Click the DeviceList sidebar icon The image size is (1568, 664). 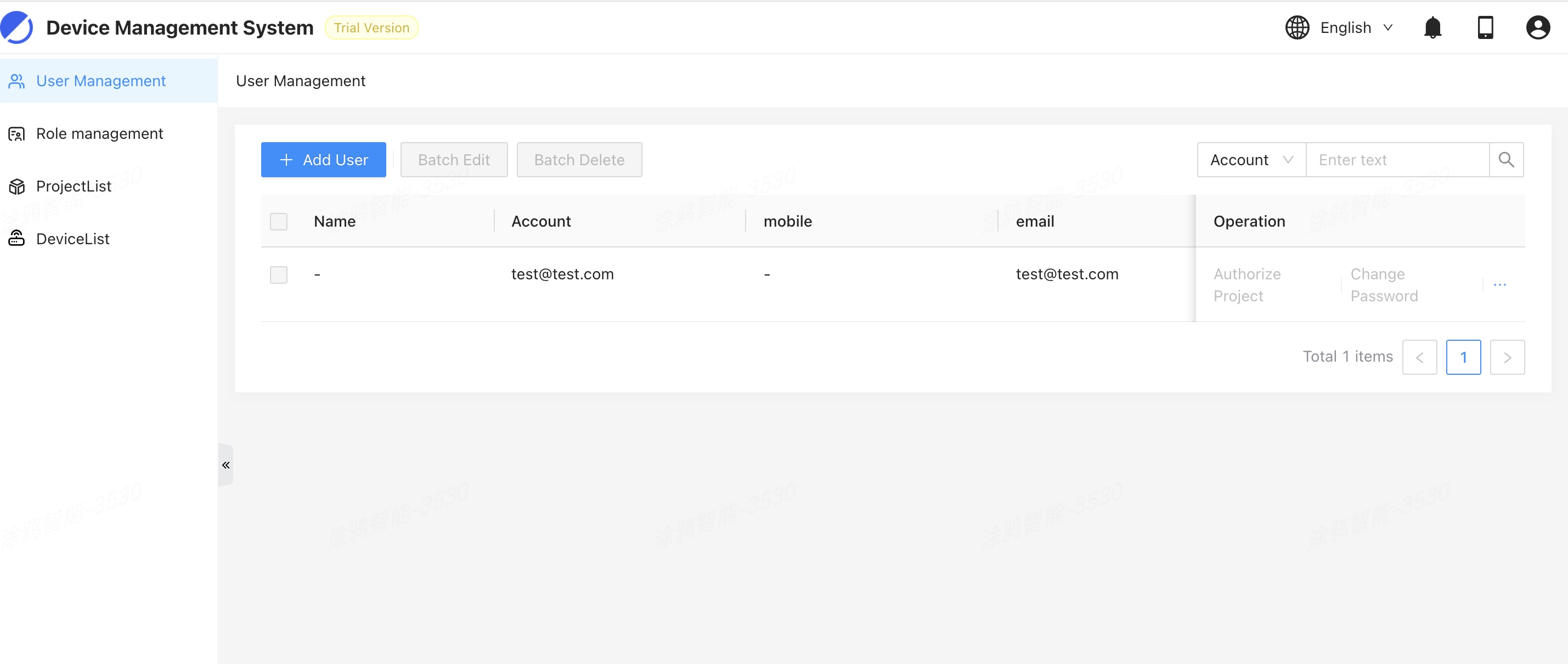16,239
